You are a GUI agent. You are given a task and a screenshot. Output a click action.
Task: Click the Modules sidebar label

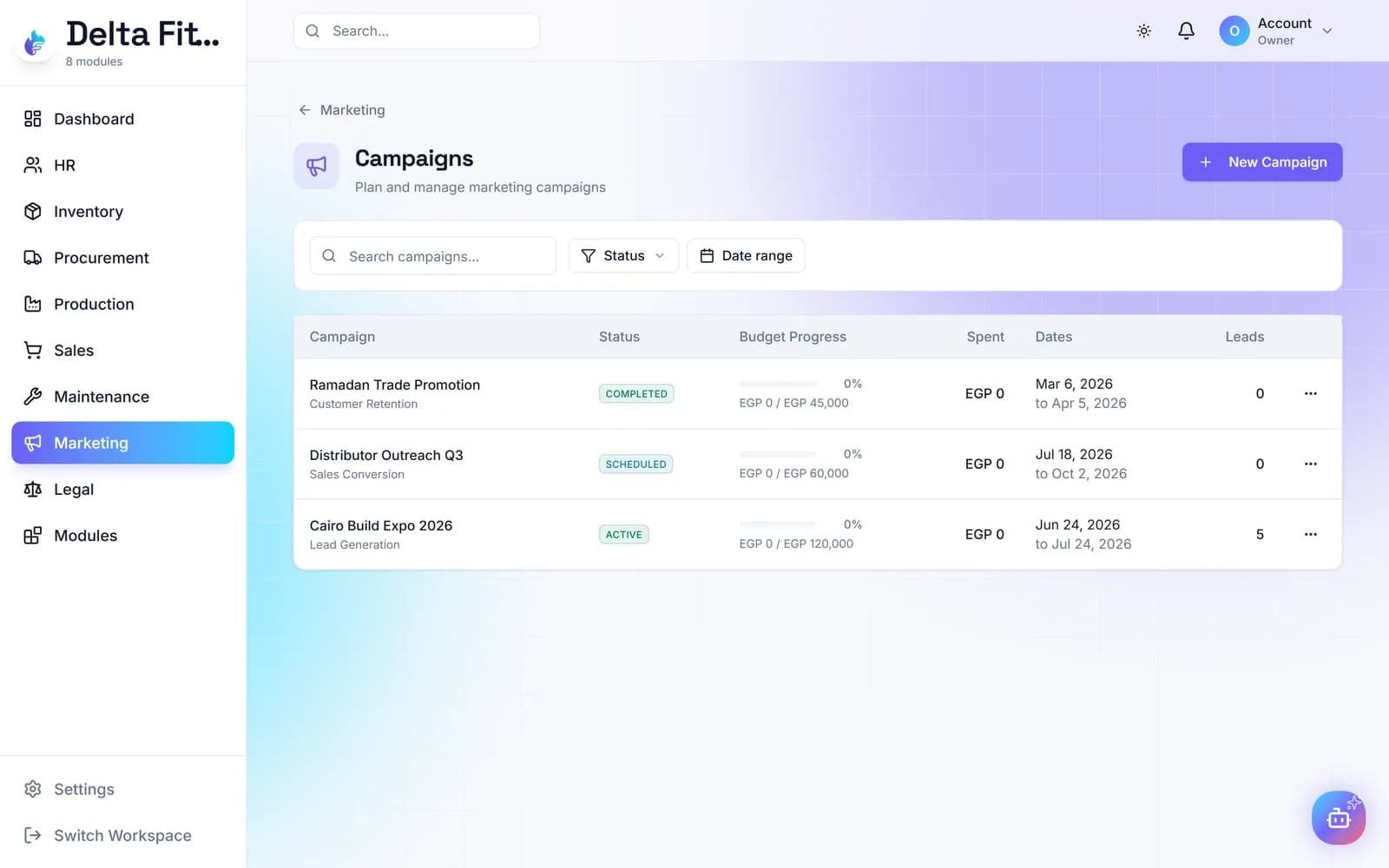pos(85,536)
